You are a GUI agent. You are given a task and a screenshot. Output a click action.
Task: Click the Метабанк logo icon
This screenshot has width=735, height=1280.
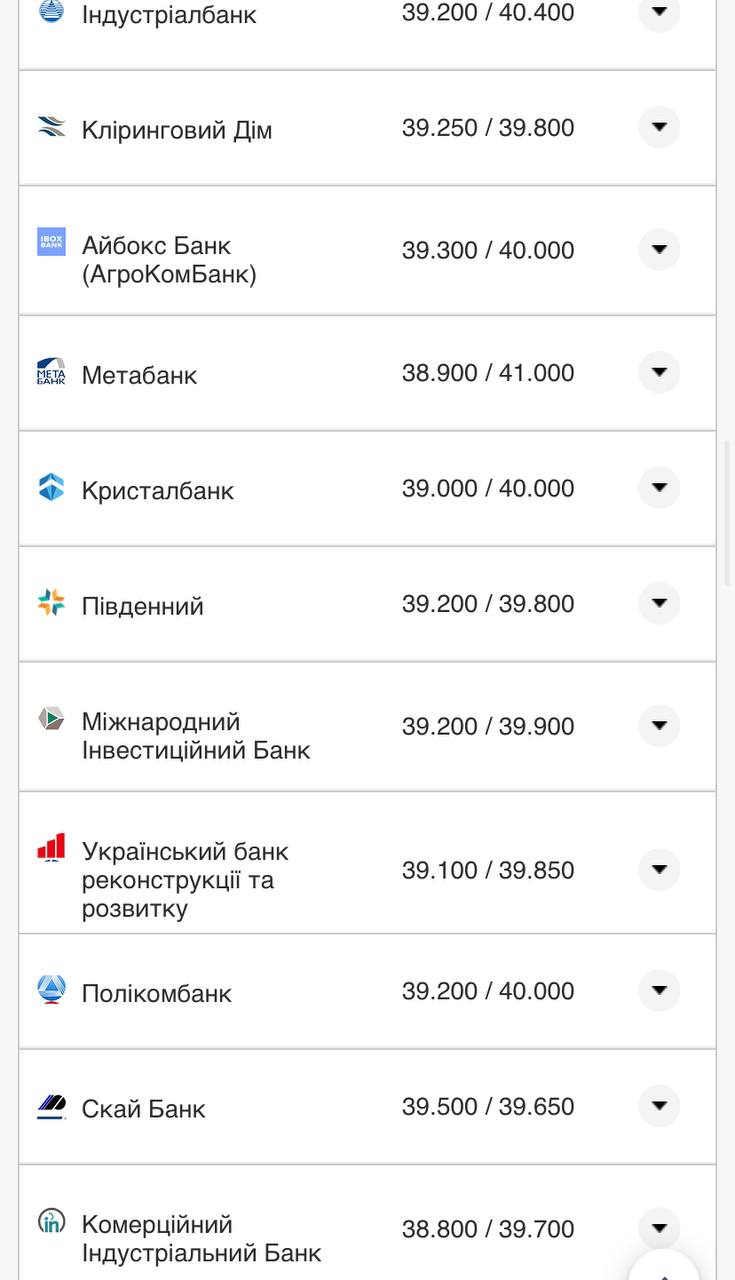[51, 372]
